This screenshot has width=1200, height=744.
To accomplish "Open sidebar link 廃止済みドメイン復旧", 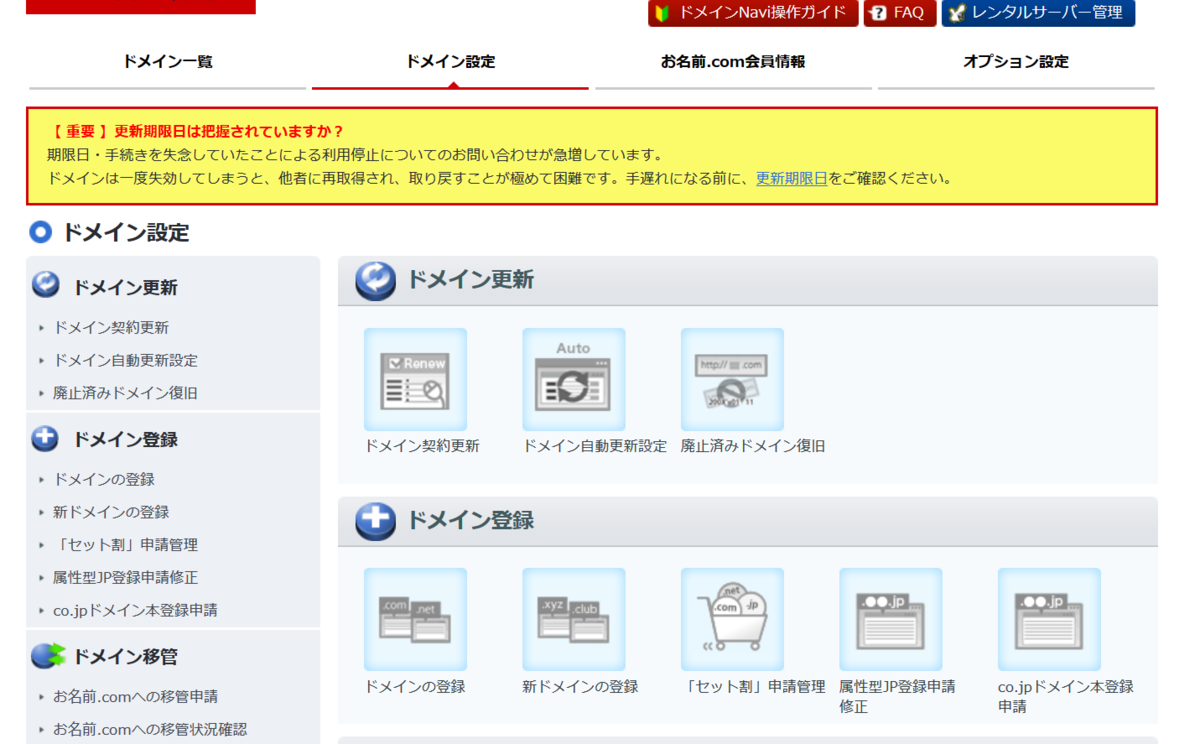I will [125, 394].
